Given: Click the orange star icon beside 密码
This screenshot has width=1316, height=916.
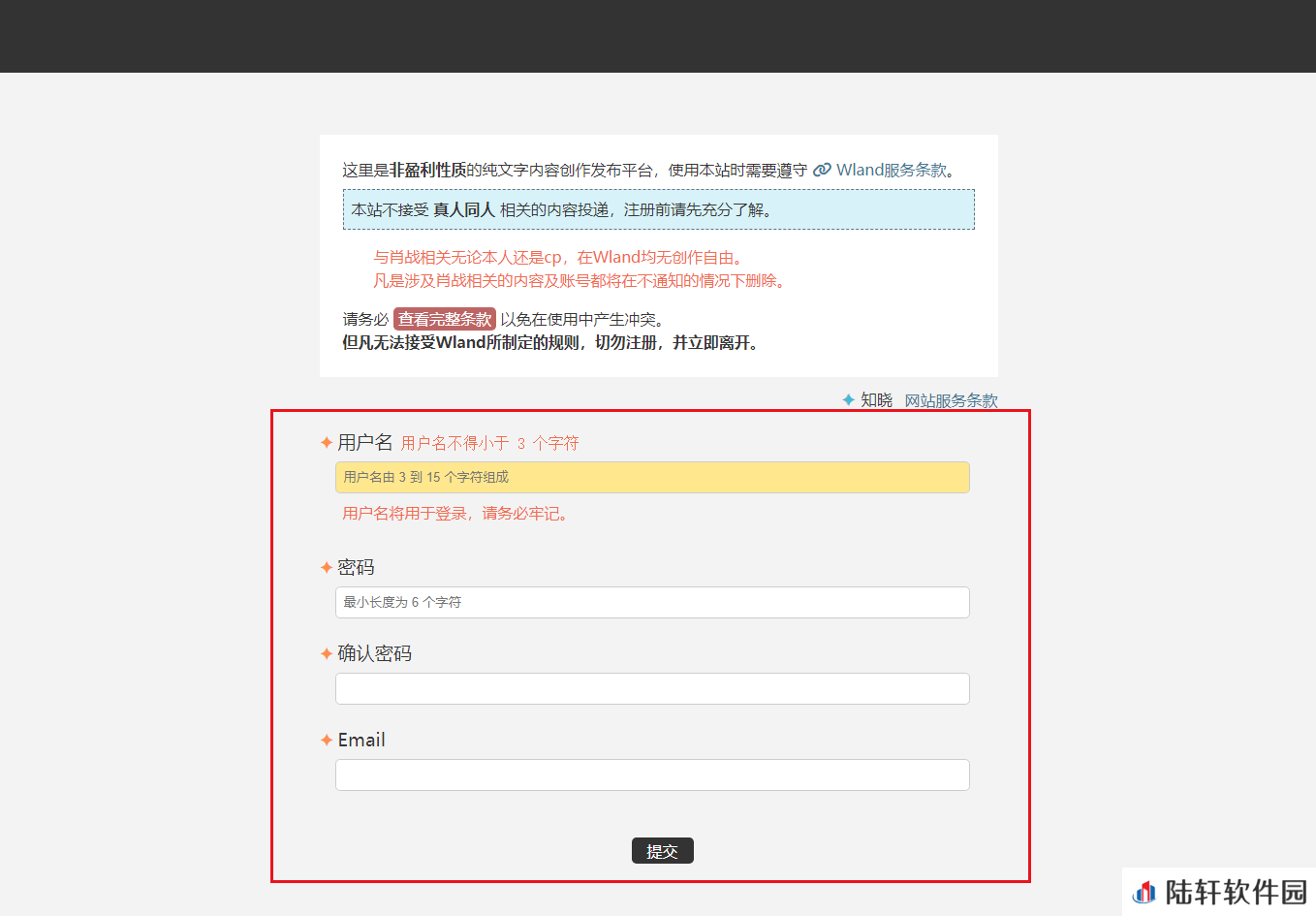Looking at the screenshot, I should [x=327, y=567].
